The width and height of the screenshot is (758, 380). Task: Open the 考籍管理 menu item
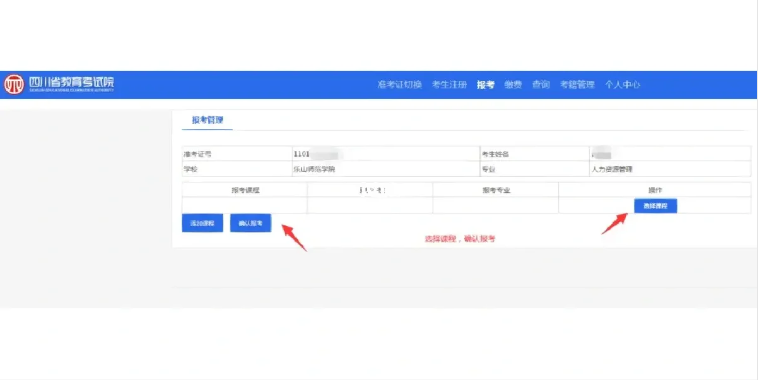pyautogui.click(x=577, y=85)
